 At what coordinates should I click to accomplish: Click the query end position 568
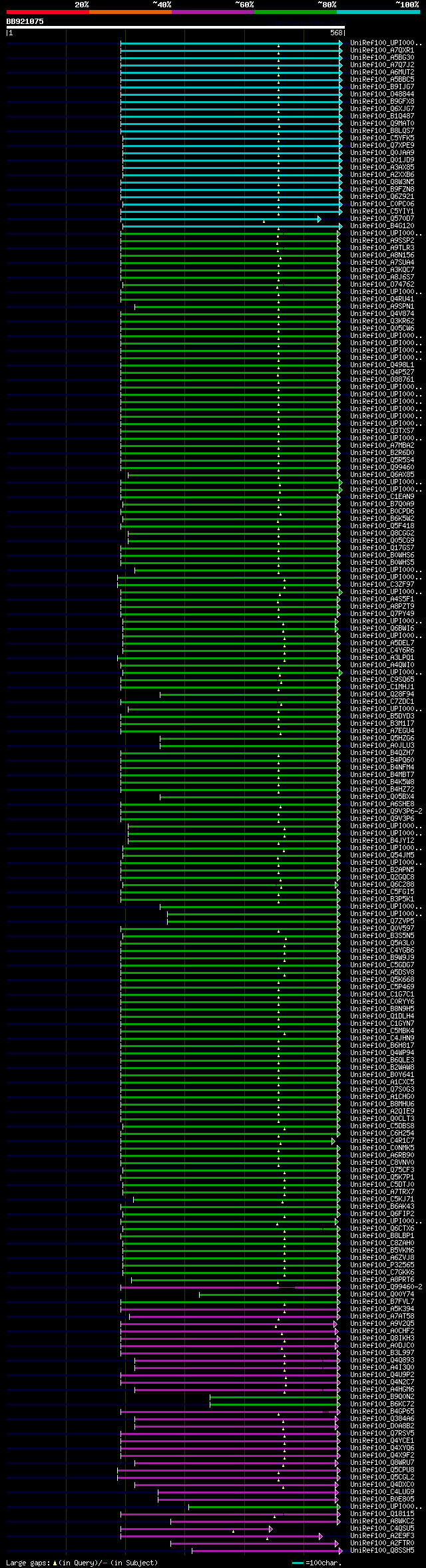336,33
